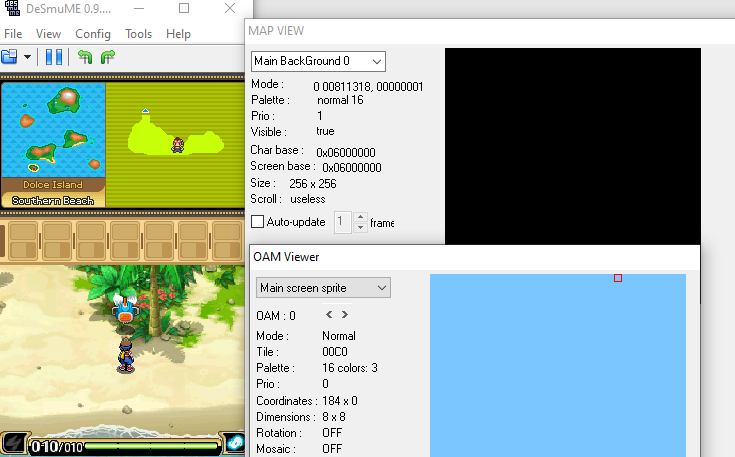Image resolution: width=735 pixels, height=457 pixels.
Task: Click the Scroll value useless
Action: tap(308, 199)
